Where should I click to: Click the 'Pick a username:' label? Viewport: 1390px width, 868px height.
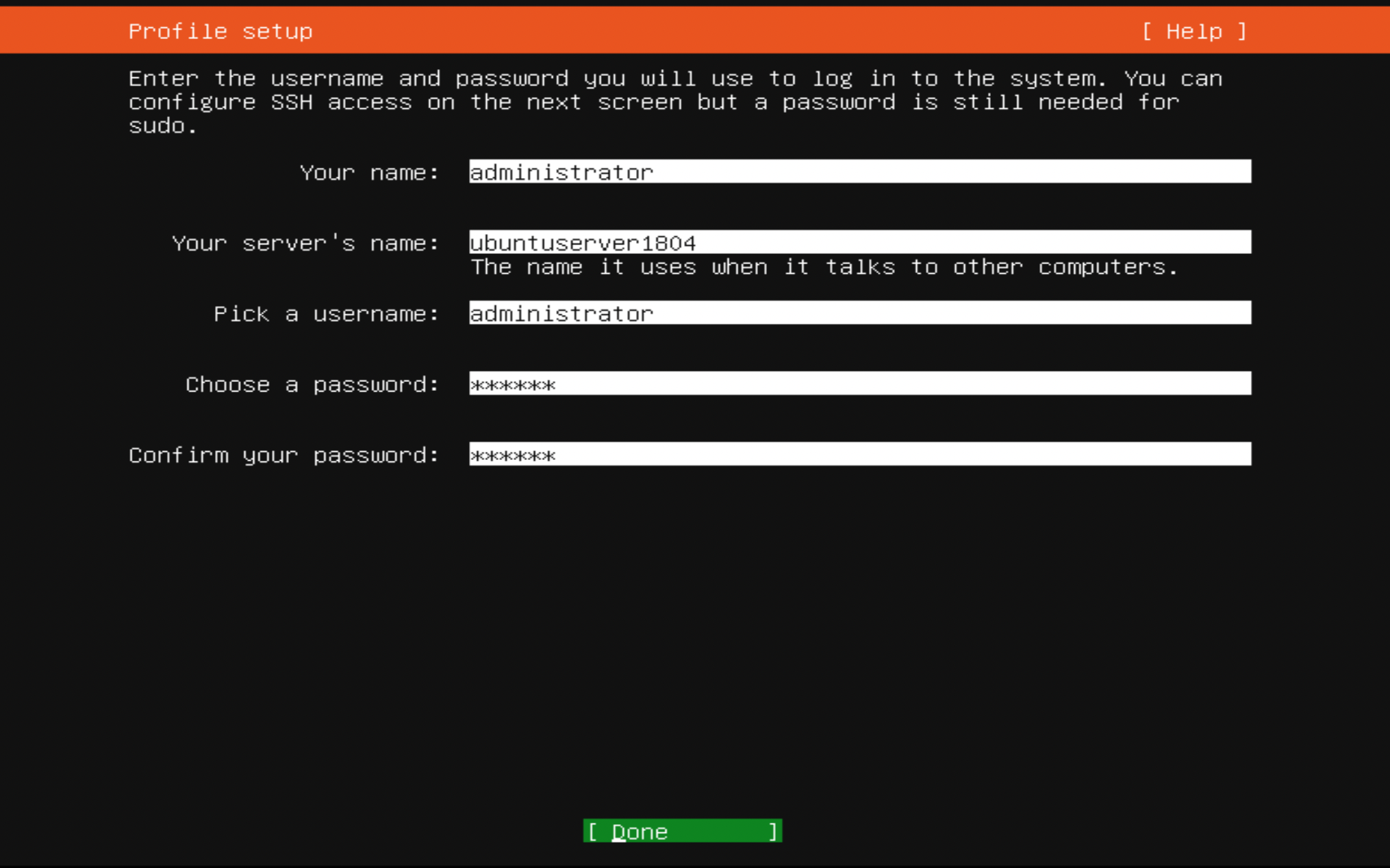pyautogui.click(x=327, y=314)
